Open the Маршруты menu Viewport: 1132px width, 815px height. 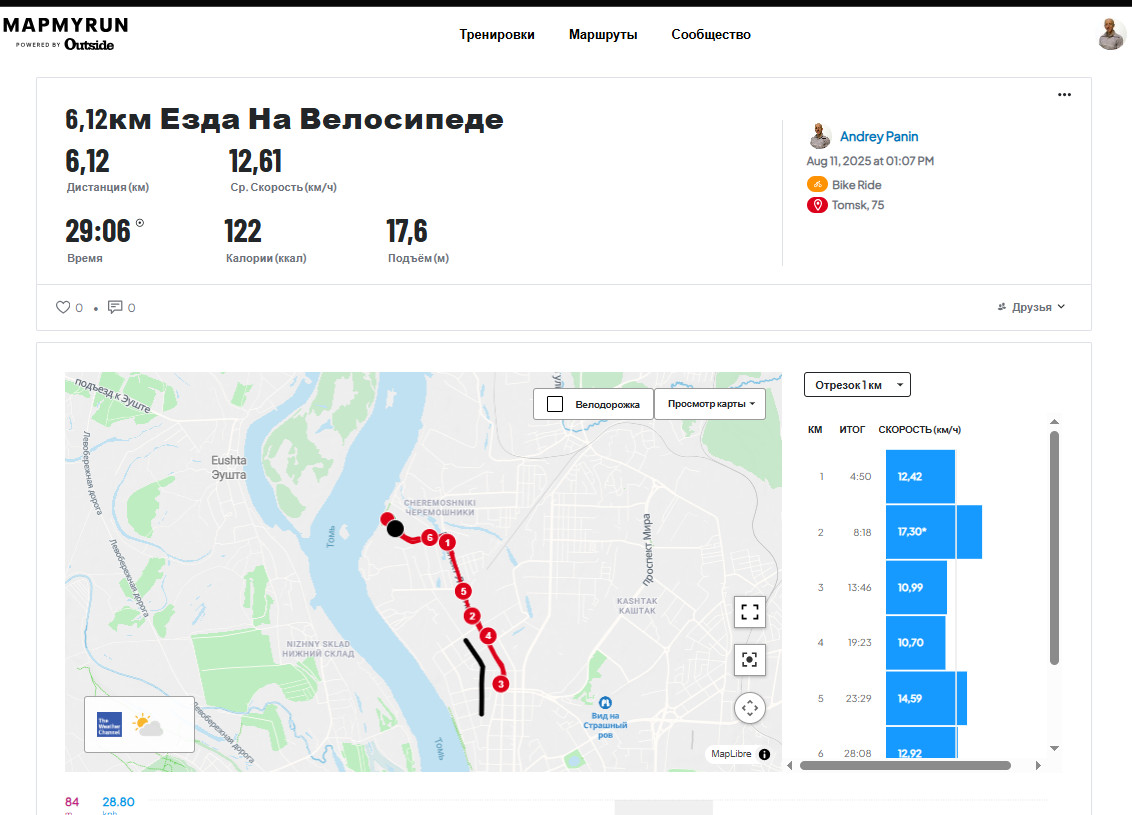coord(603,35)
